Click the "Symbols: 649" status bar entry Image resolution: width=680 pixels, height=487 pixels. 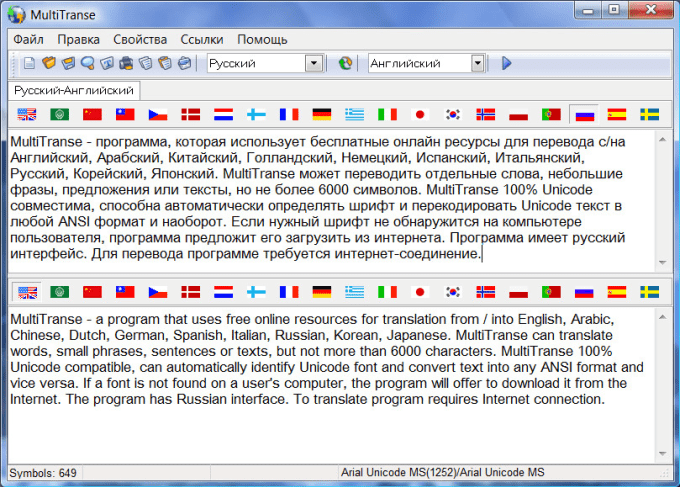pos(43,473)
